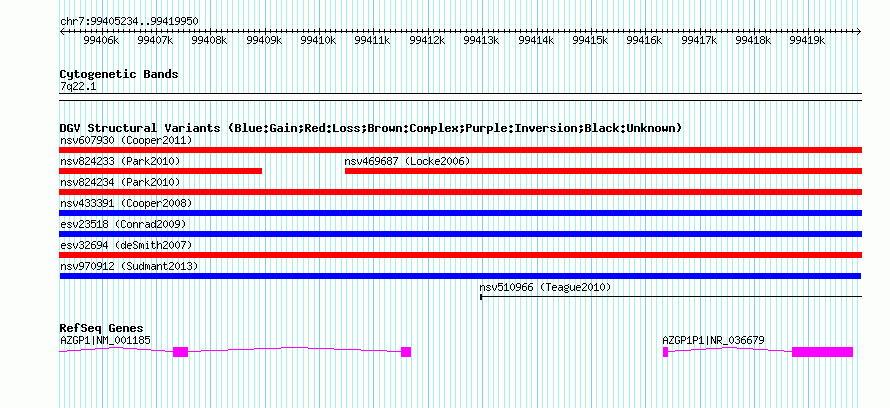Click the DGV Structural Variants track title

[x=371, y=128]
